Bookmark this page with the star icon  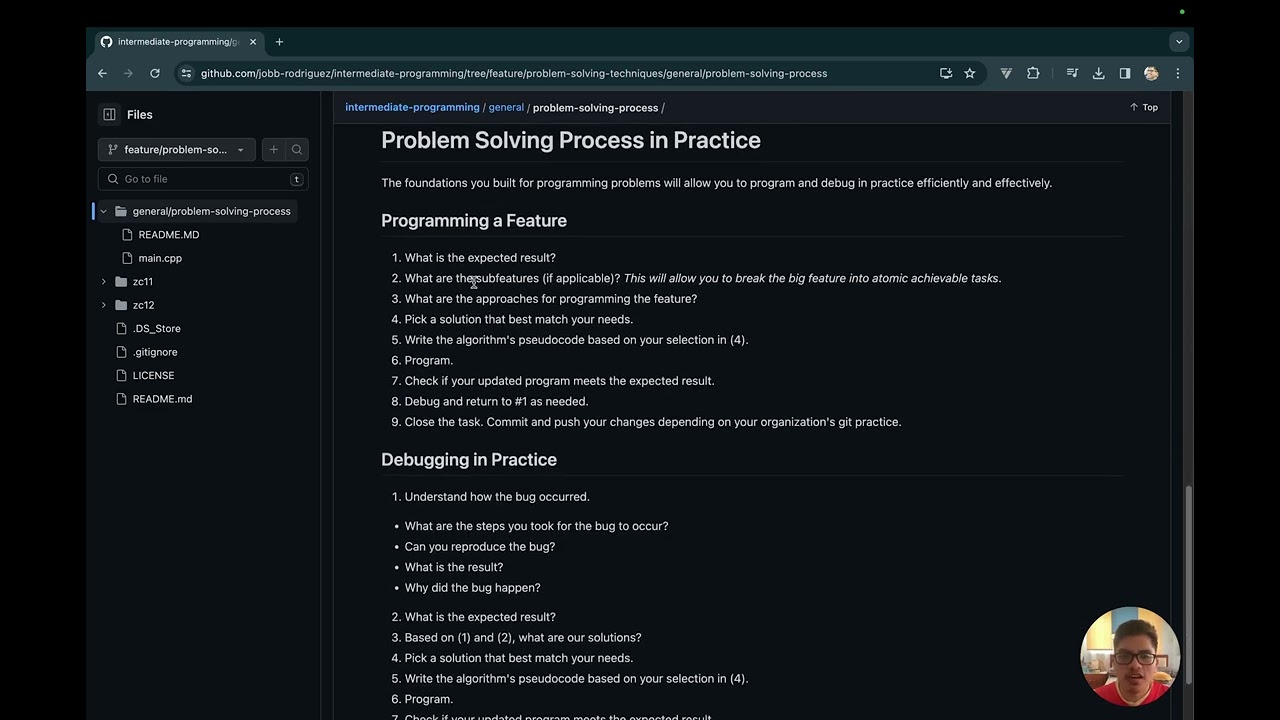click(970, 73)
